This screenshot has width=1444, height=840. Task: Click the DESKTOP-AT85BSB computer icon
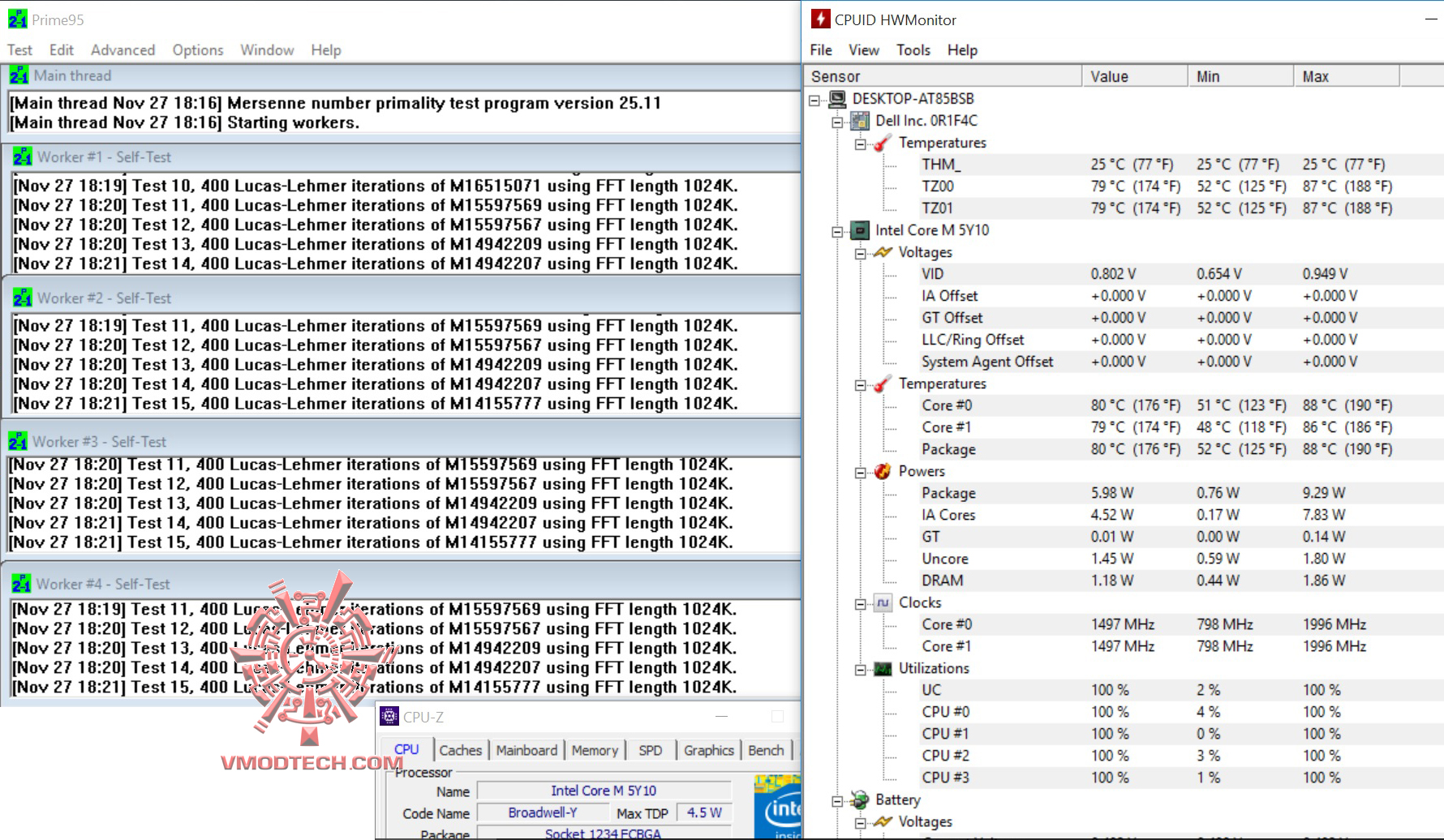[837, 99]
